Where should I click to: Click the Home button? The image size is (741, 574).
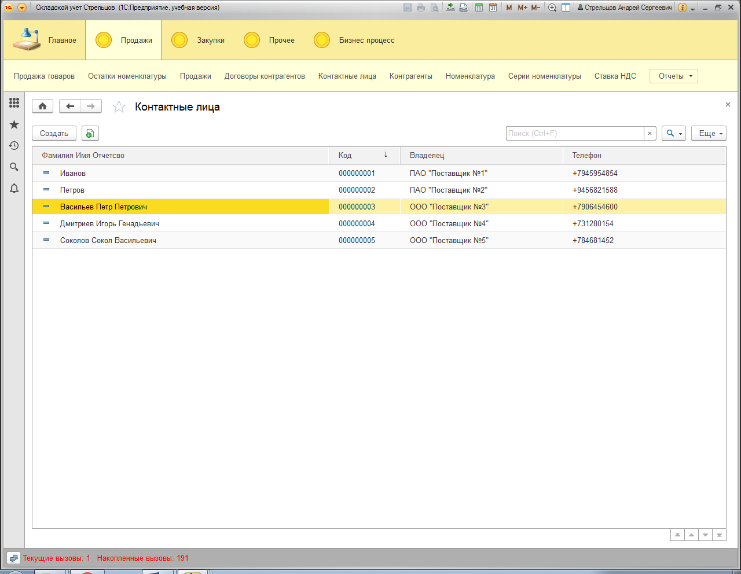[x=43, y=106]
